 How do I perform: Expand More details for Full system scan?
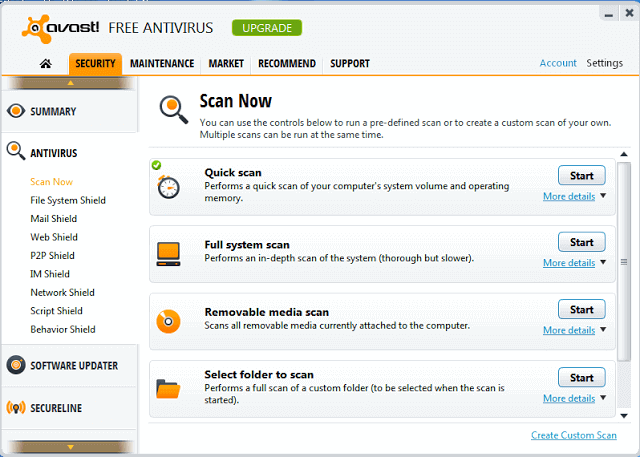[x=569, y=263]
